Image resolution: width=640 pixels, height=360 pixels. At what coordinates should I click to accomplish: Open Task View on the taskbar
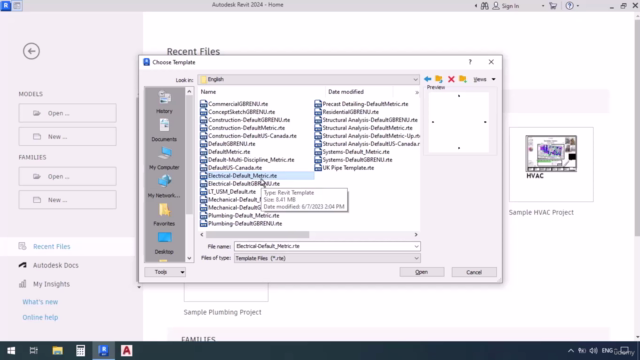[34, 351]
